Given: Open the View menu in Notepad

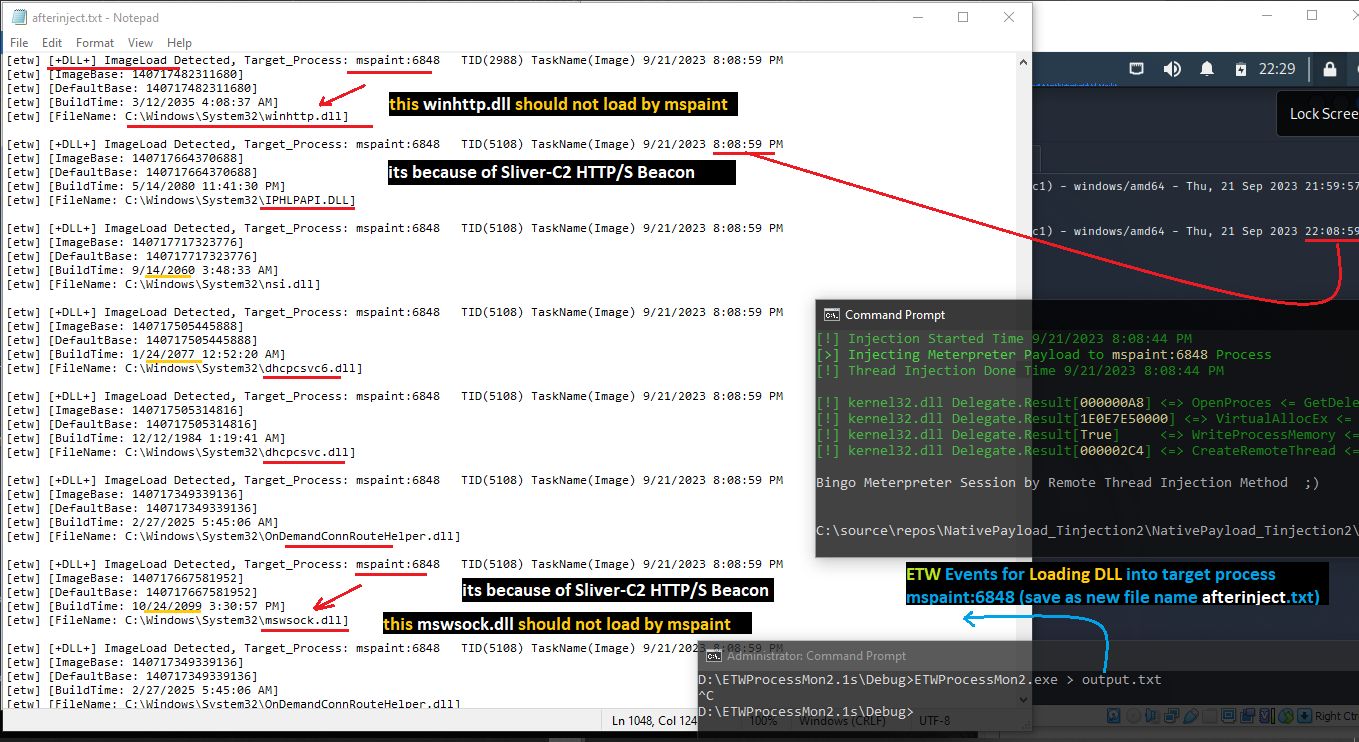Looking at the screenshot, I should click(x=139, y=42).
